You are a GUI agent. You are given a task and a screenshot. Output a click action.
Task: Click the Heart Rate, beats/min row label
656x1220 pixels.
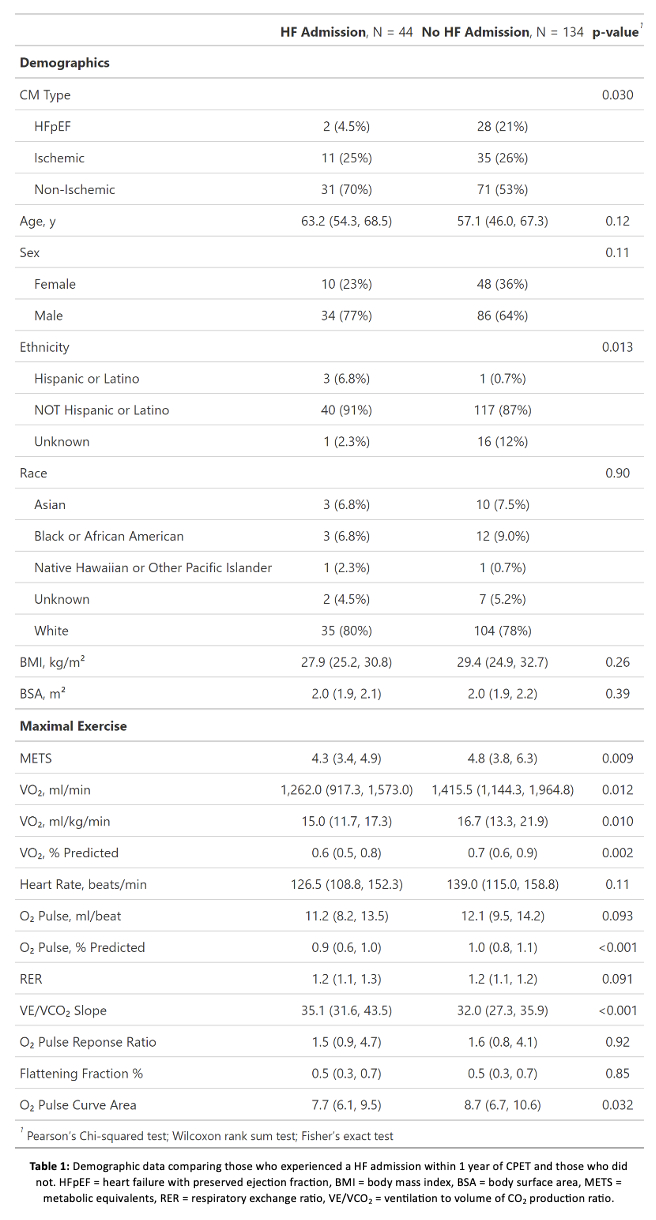coord(83,885)
